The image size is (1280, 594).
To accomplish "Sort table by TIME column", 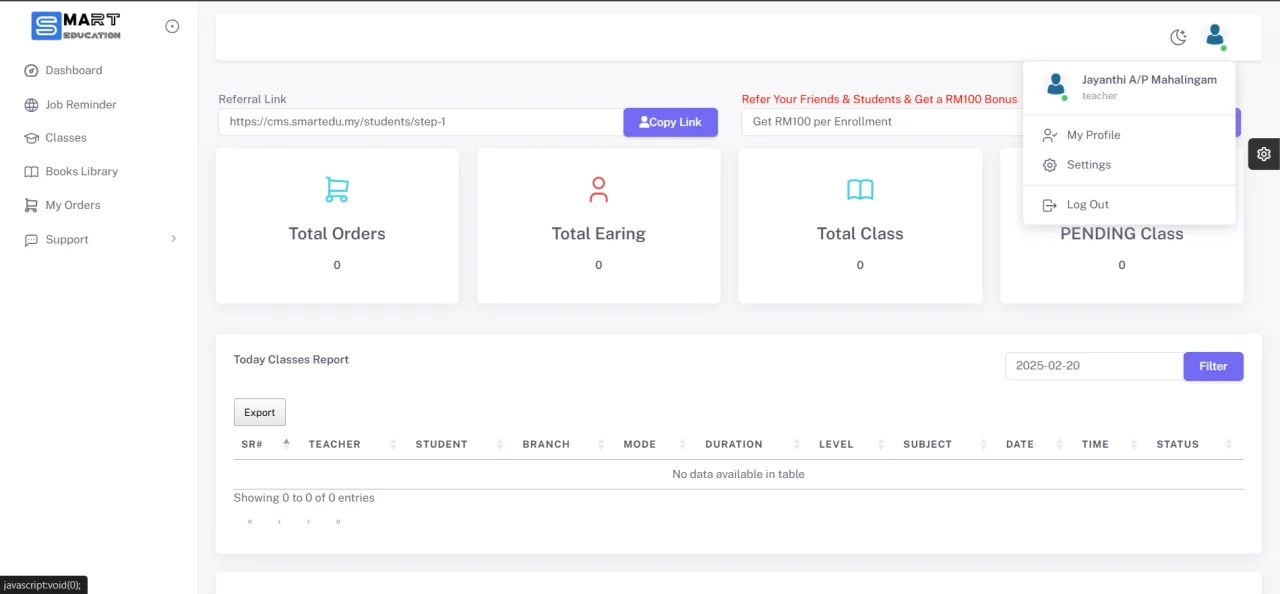I will [x=1109, y=444].
